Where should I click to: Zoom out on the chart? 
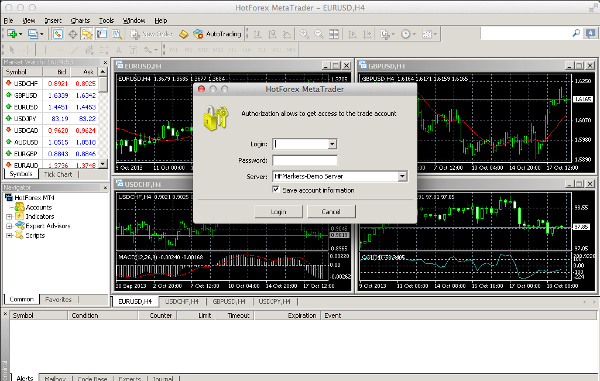coord(319,34)
